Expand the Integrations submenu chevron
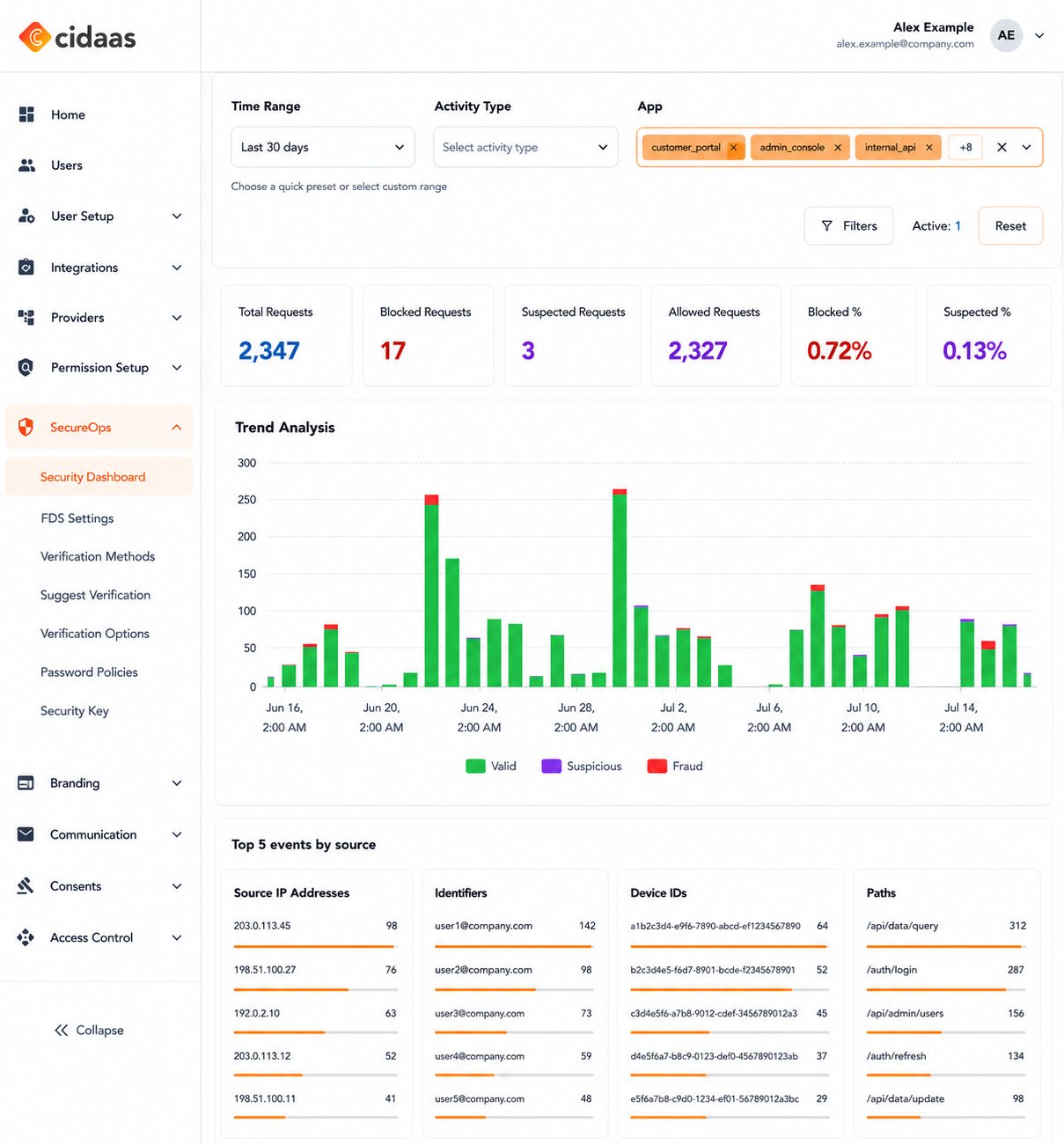This screenshot has height=1145, width=1064. point(177,268)
